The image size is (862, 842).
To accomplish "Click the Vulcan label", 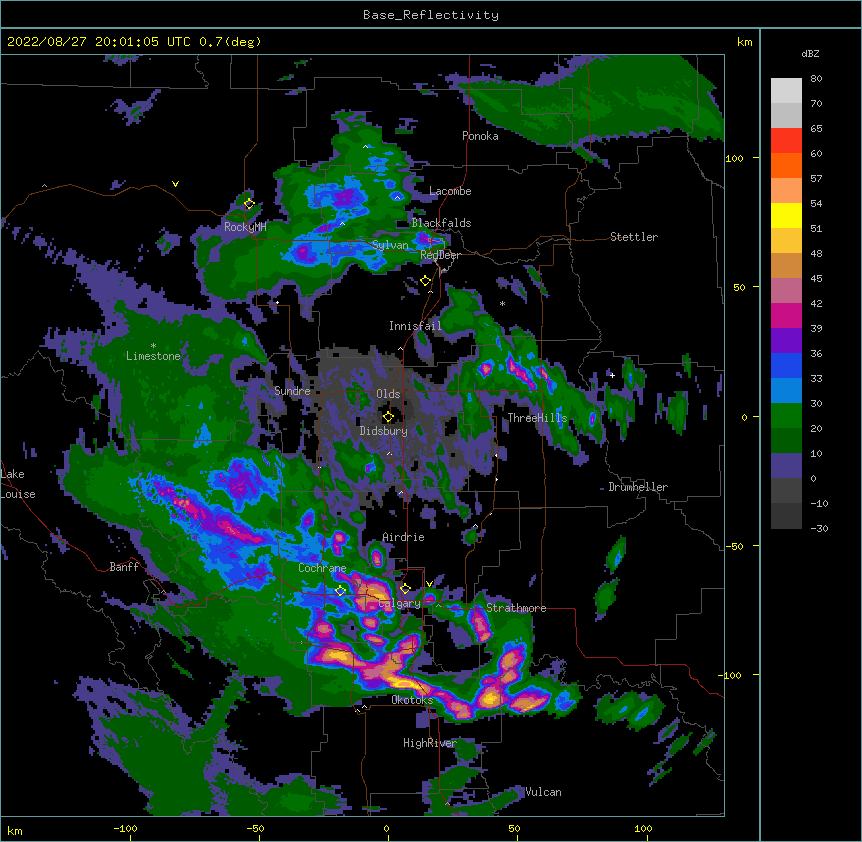I will coord(543,792).
